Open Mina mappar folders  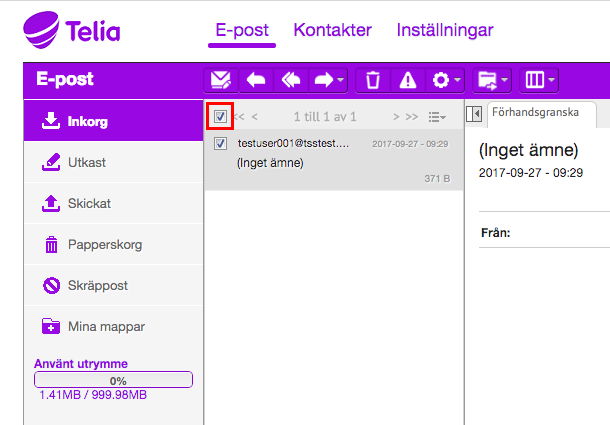click(113, 326)
